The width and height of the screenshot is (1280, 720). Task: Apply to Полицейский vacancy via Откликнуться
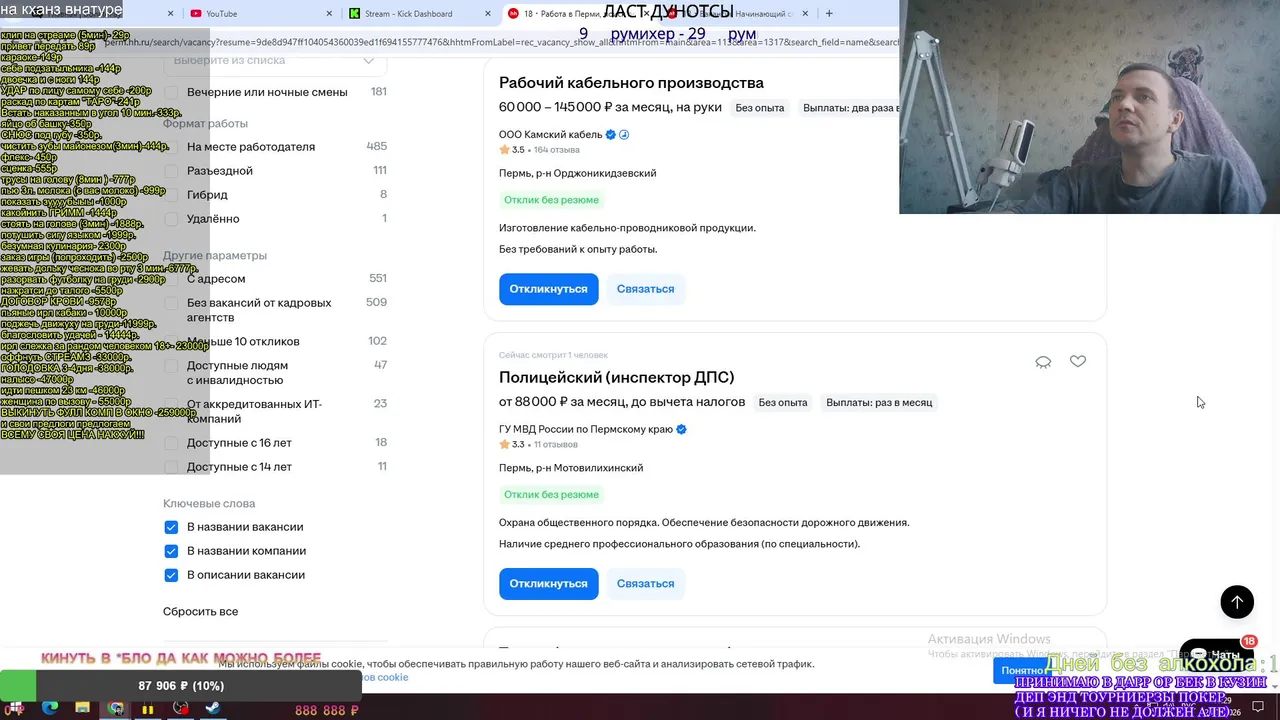pos(549,584)
